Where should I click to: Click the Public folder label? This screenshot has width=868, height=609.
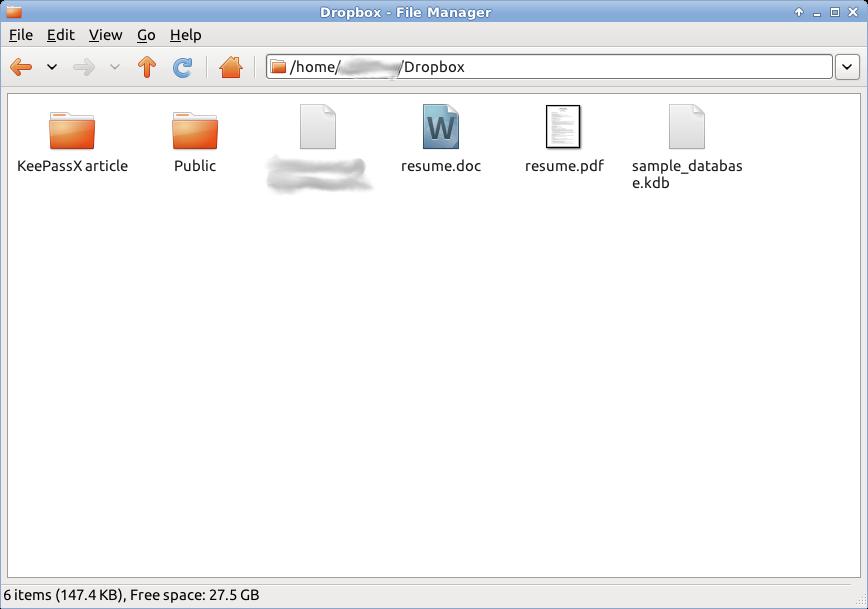(x=195, y=166)
